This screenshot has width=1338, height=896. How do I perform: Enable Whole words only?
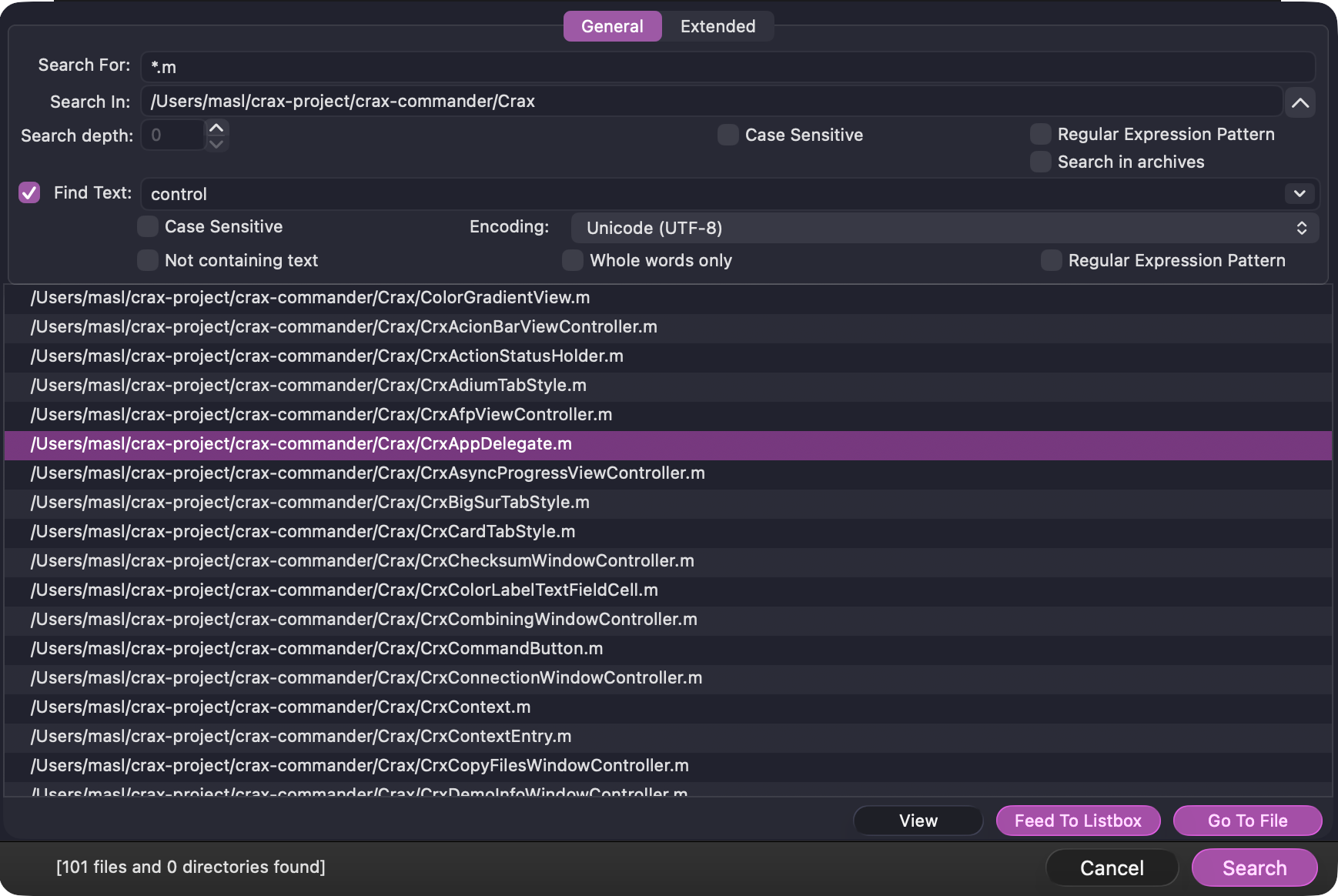(573, 260)
